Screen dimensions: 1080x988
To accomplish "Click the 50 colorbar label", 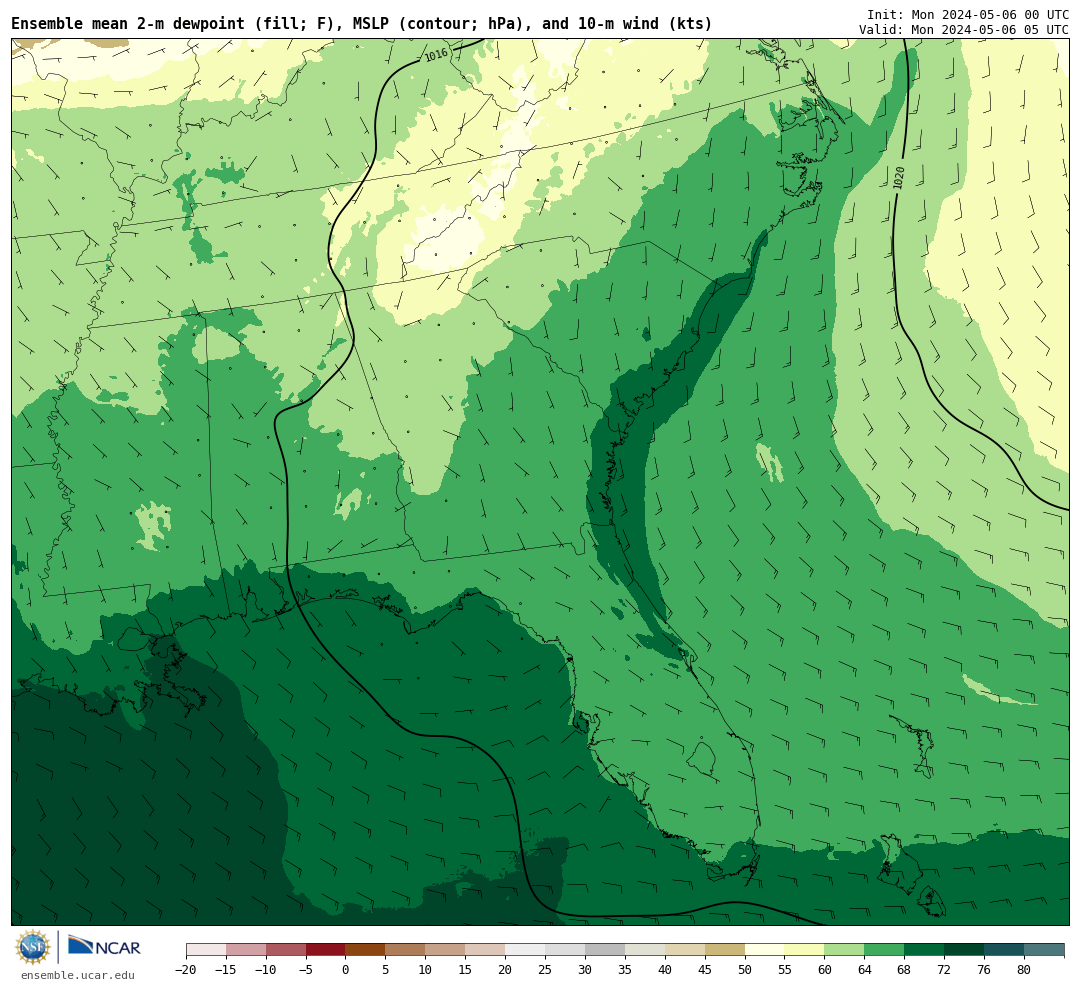I will tap(745, 970).
